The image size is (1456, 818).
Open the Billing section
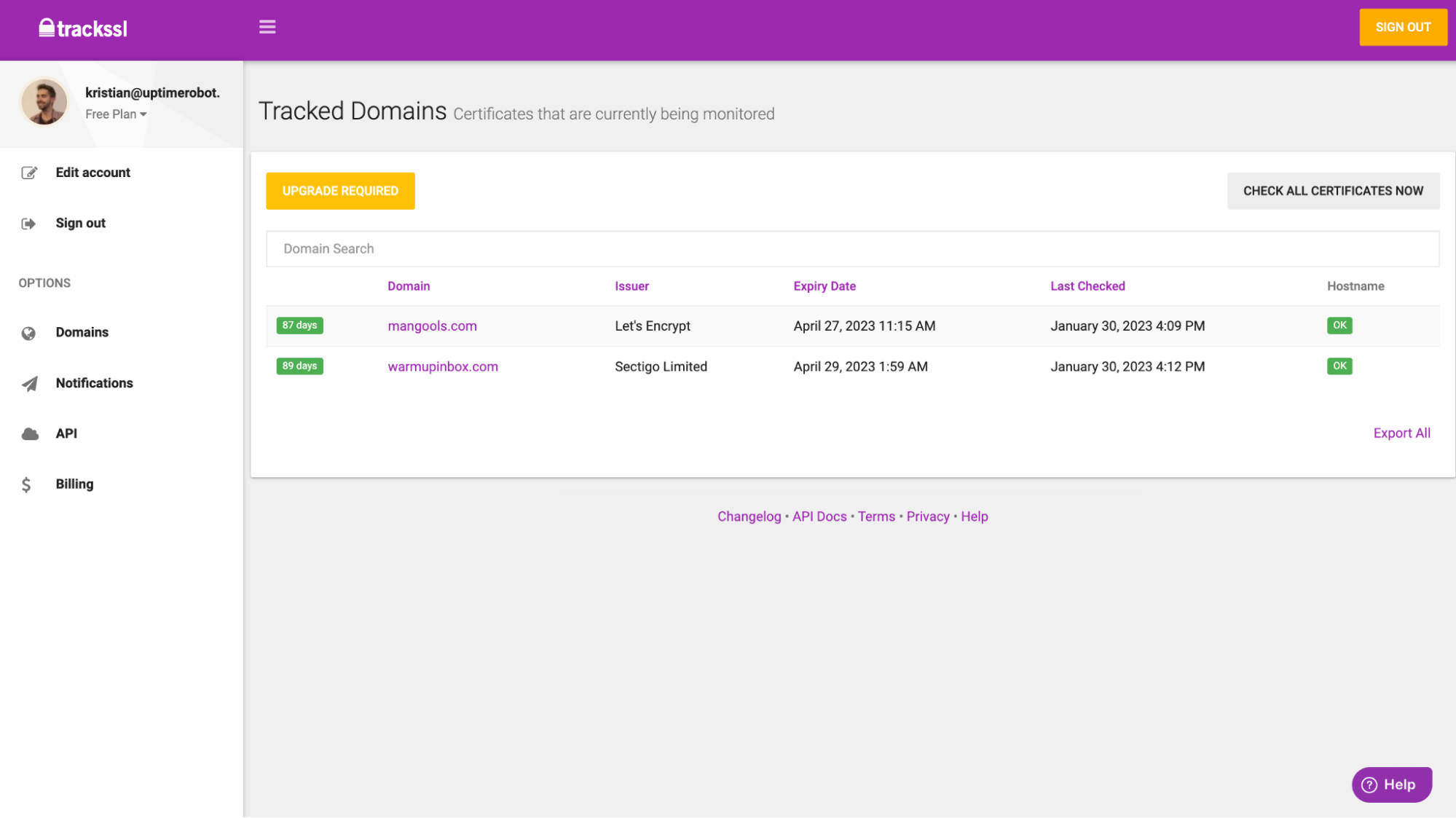[x=75, y=484]
